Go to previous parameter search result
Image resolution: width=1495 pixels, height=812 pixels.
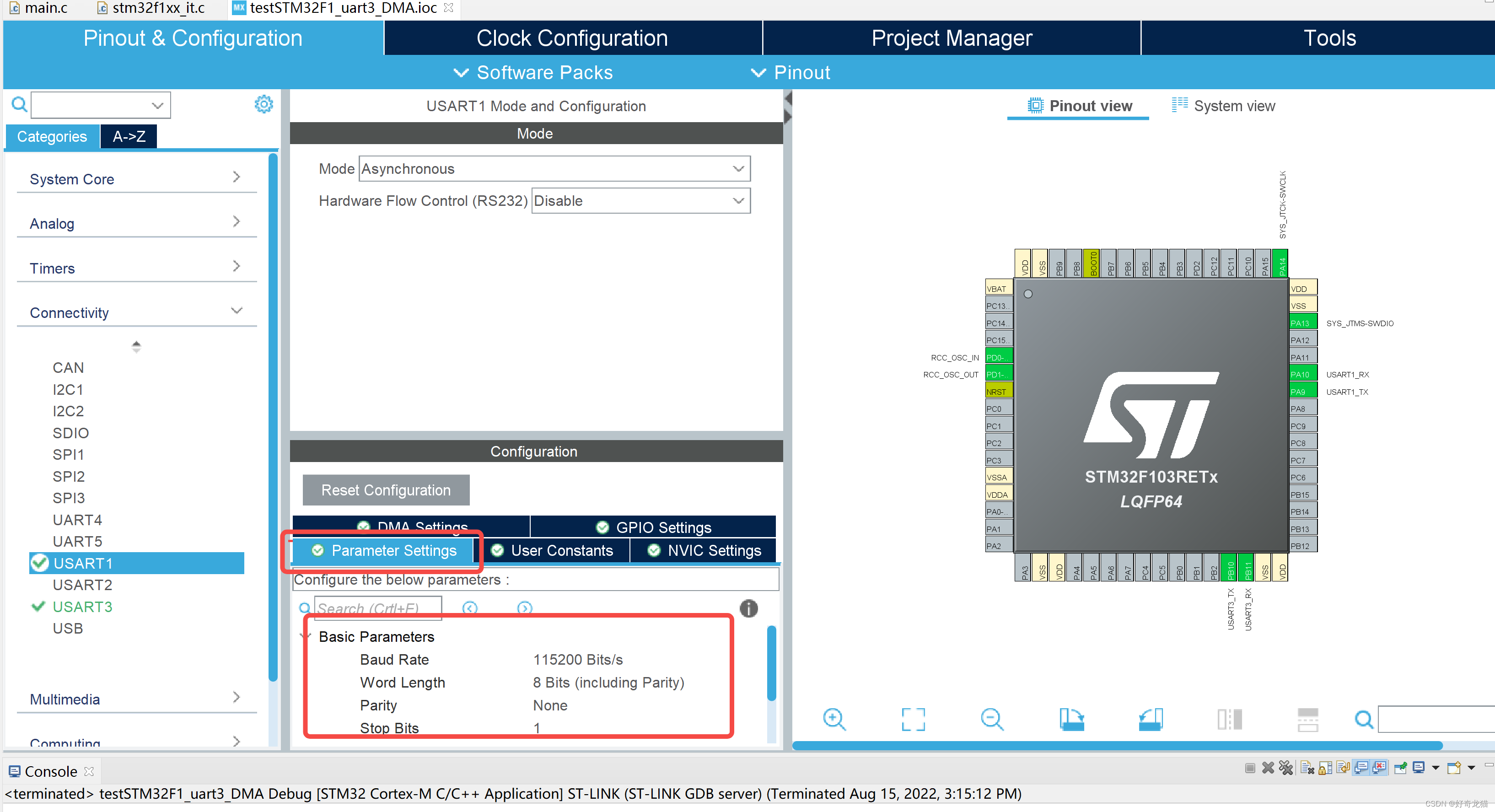coord(469,608)
